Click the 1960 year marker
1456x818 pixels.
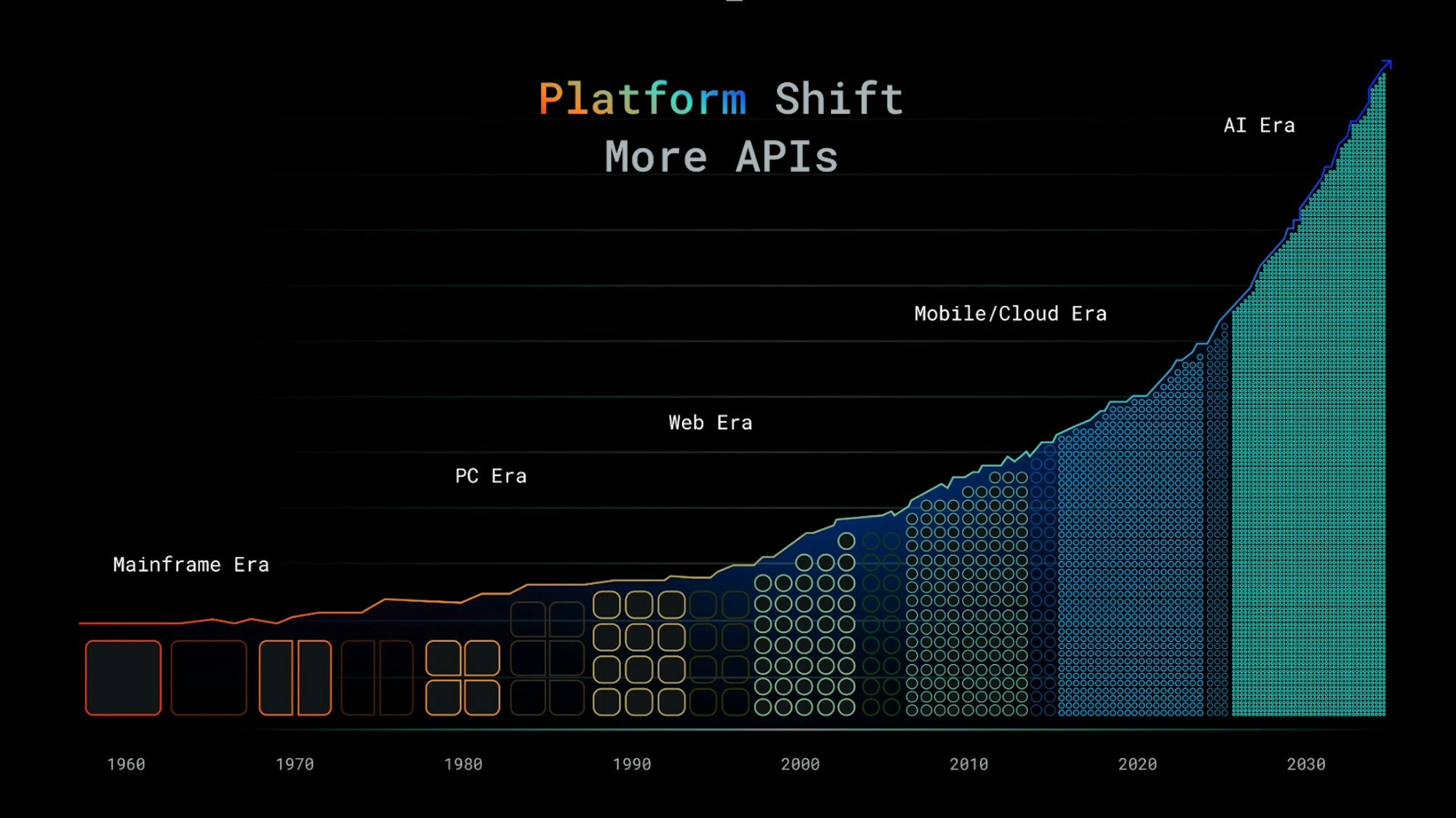pos(126,764)
